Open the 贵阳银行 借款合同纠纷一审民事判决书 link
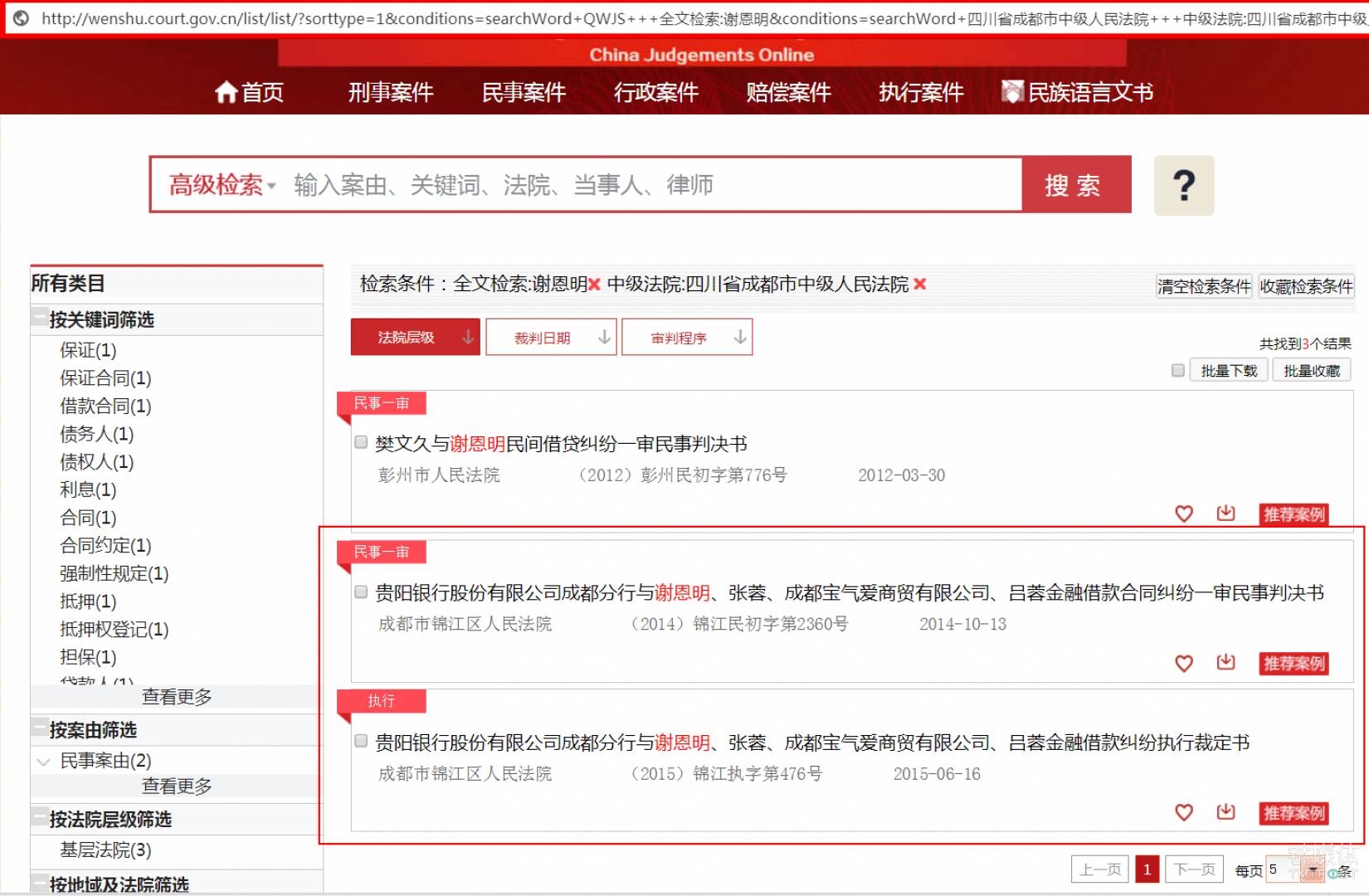The height and width of the screenshot is (896, 1369). click(x=850, y=592)
